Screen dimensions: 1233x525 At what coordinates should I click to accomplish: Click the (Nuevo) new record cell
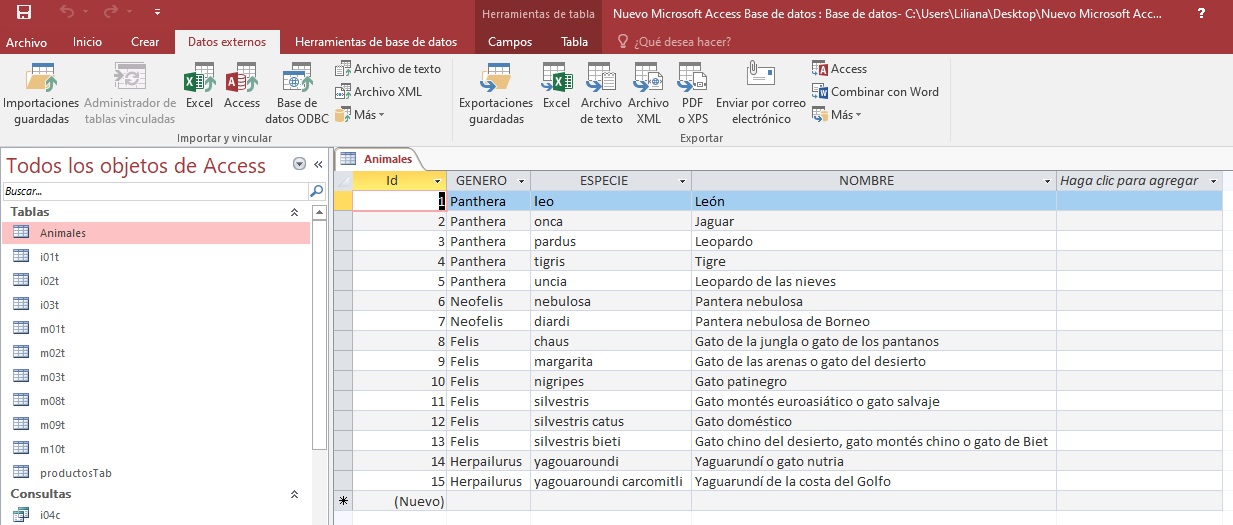(400, 501)
